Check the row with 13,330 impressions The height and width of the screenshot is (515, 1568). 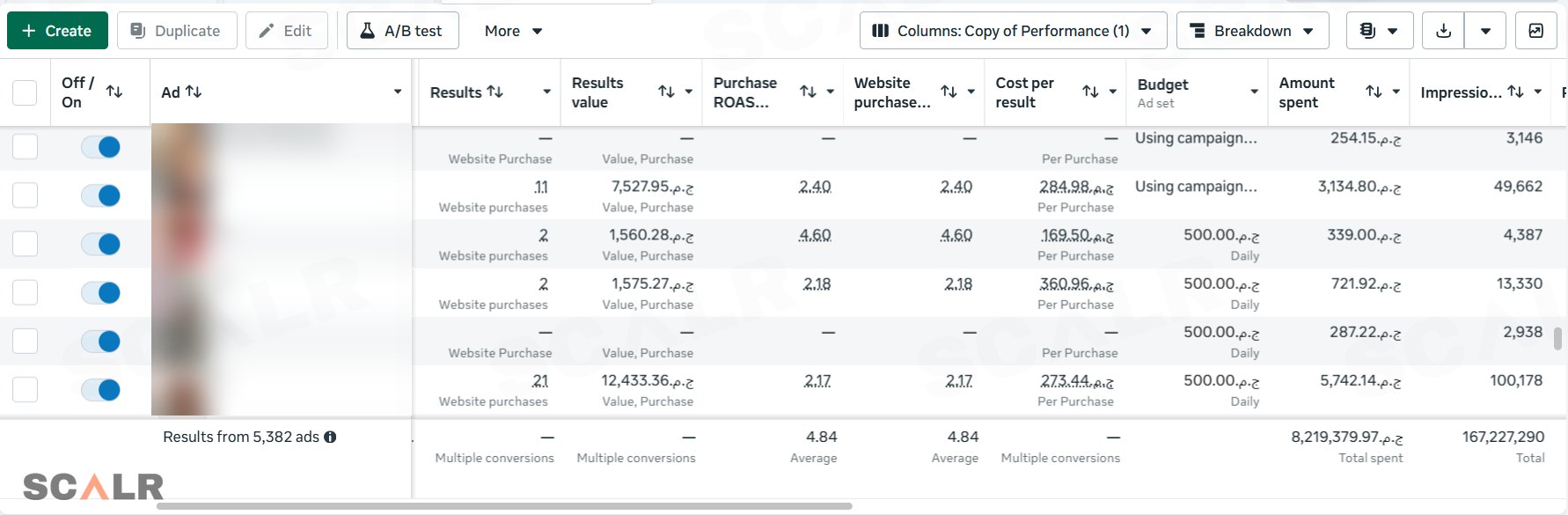coord(25,292)
